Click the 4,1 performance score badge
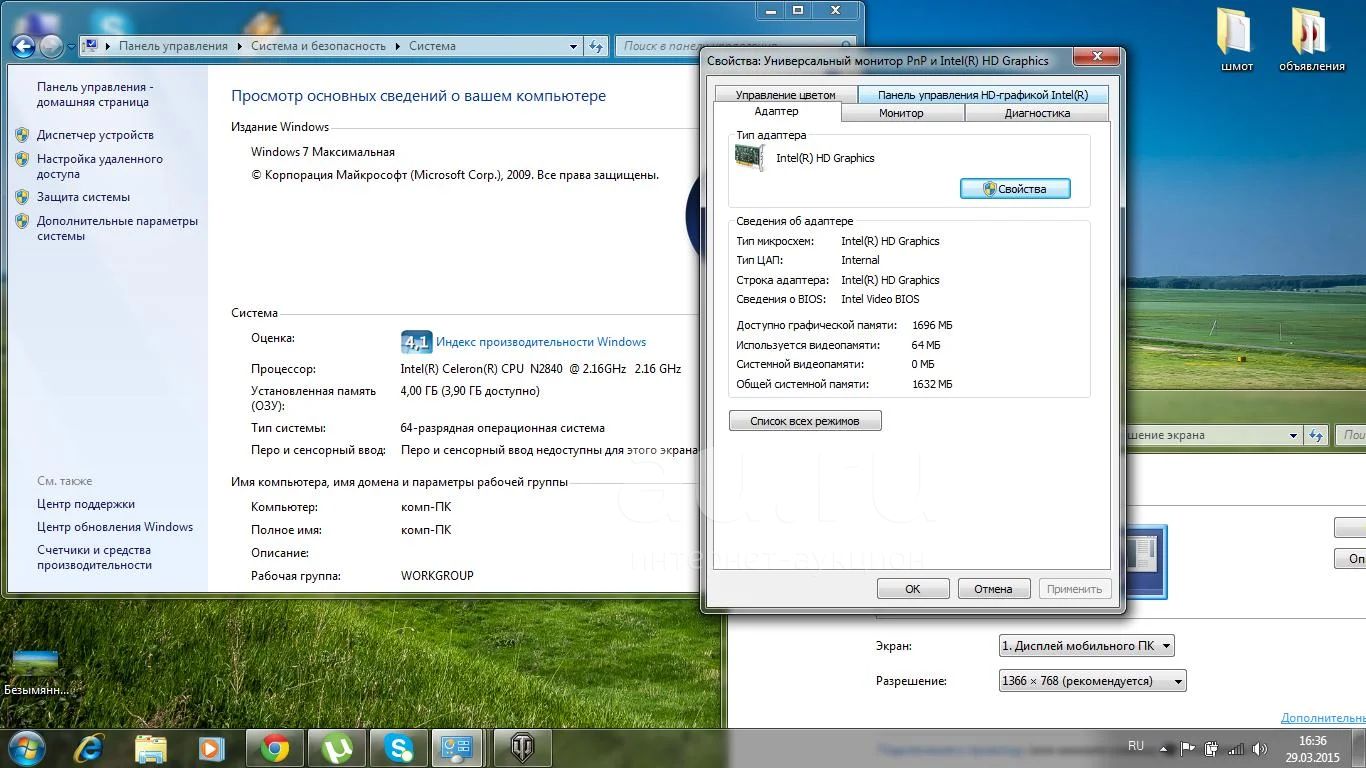 point(416,342)
